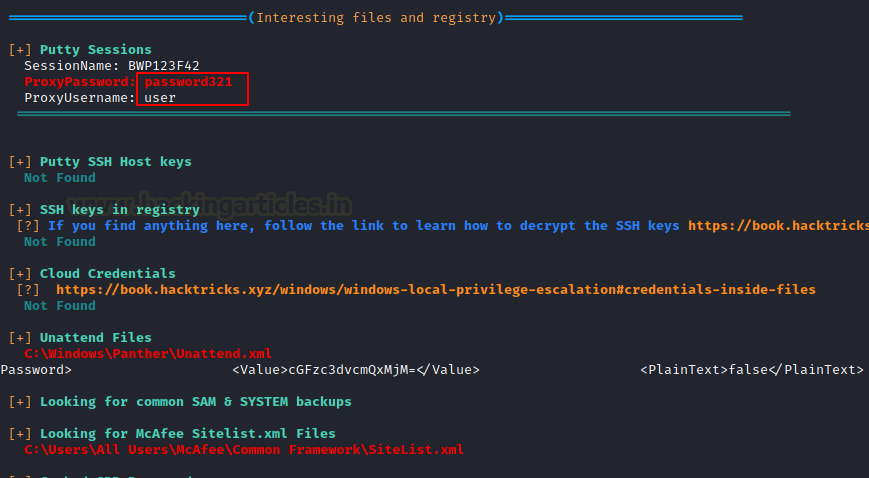Click the 'Unattend Files' heading

[x=95, y=338]
